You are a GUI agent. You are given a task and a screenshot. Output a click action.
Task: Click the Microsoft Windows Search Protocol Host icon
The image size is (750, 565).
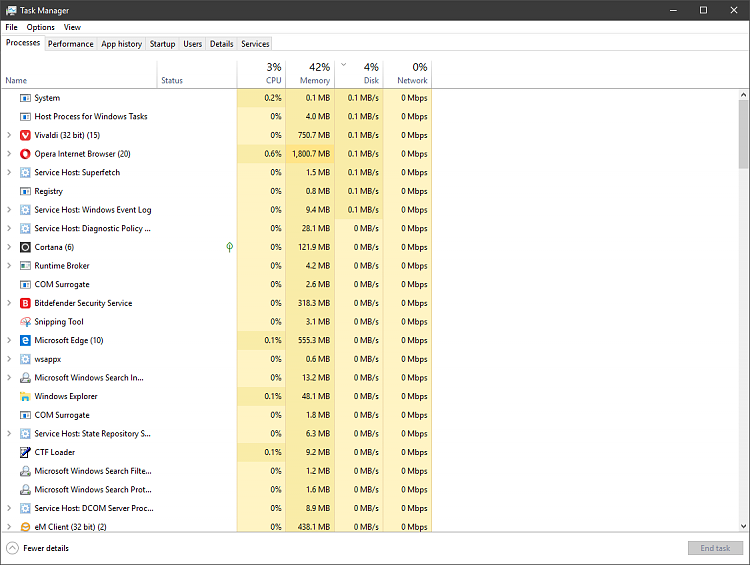pos(25,490)
